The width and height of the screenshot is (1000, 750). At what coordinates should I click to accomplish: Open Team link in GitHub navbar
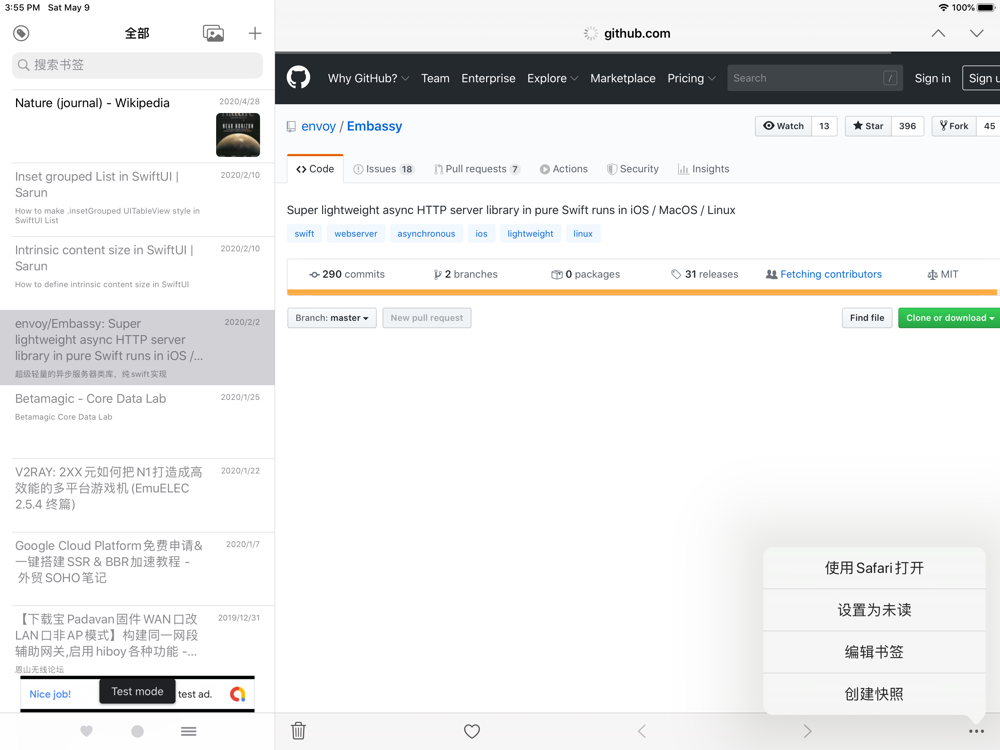(435, 78)
